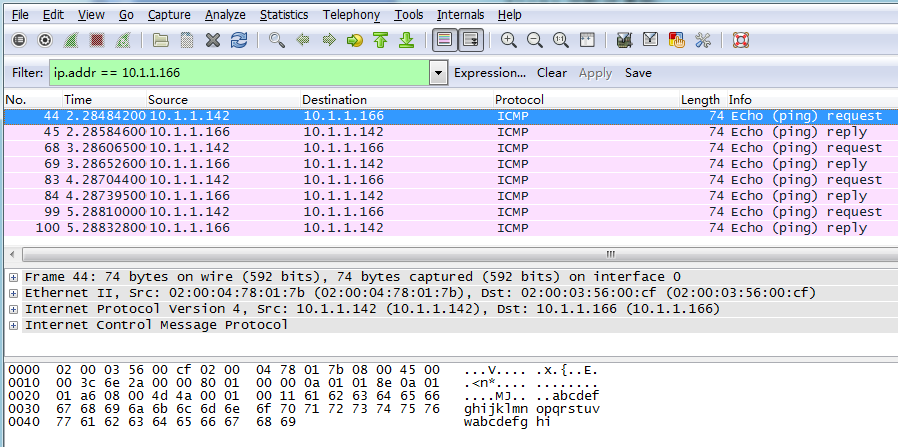This screenshot has width=898, height=447.
Task: Expand Internet Protocol Version 4 node
Action: click(x=13, y=310)
